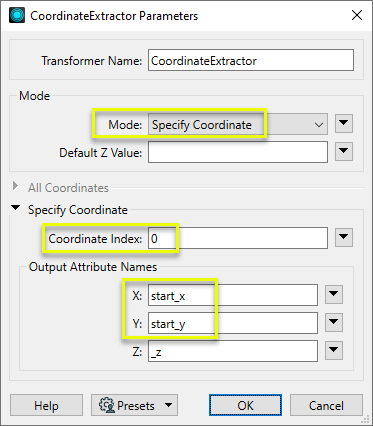This screenshot has height=426, width=373.
Task: Click the Cancel button
Action: pyautogui.click(x=326, y=405)
